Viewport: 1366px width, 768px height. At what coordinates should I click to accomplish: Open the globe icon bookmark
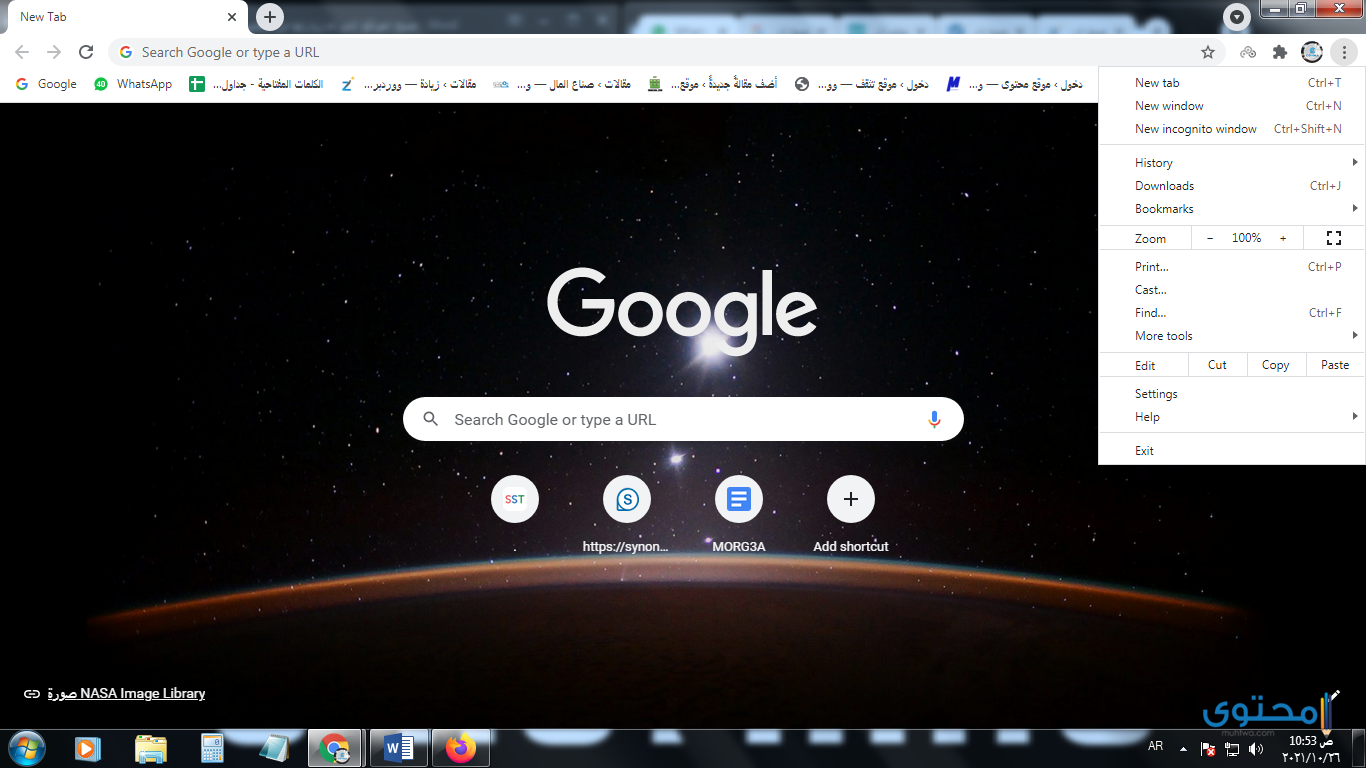click(861, 84)
